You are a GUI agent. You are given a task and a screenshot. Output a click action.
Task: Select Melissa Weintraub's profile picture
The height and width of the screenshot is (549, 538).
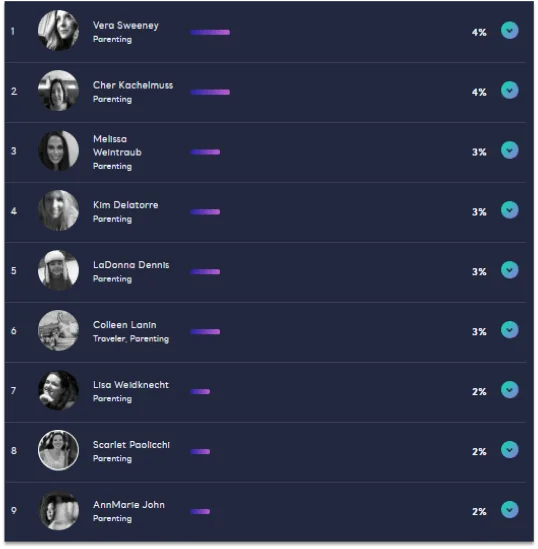coord(58,151)
